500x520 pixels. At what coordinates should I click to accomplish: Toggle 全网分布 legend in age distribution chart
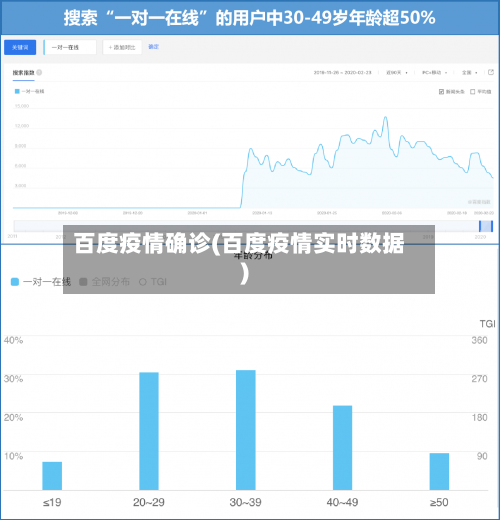104,282
